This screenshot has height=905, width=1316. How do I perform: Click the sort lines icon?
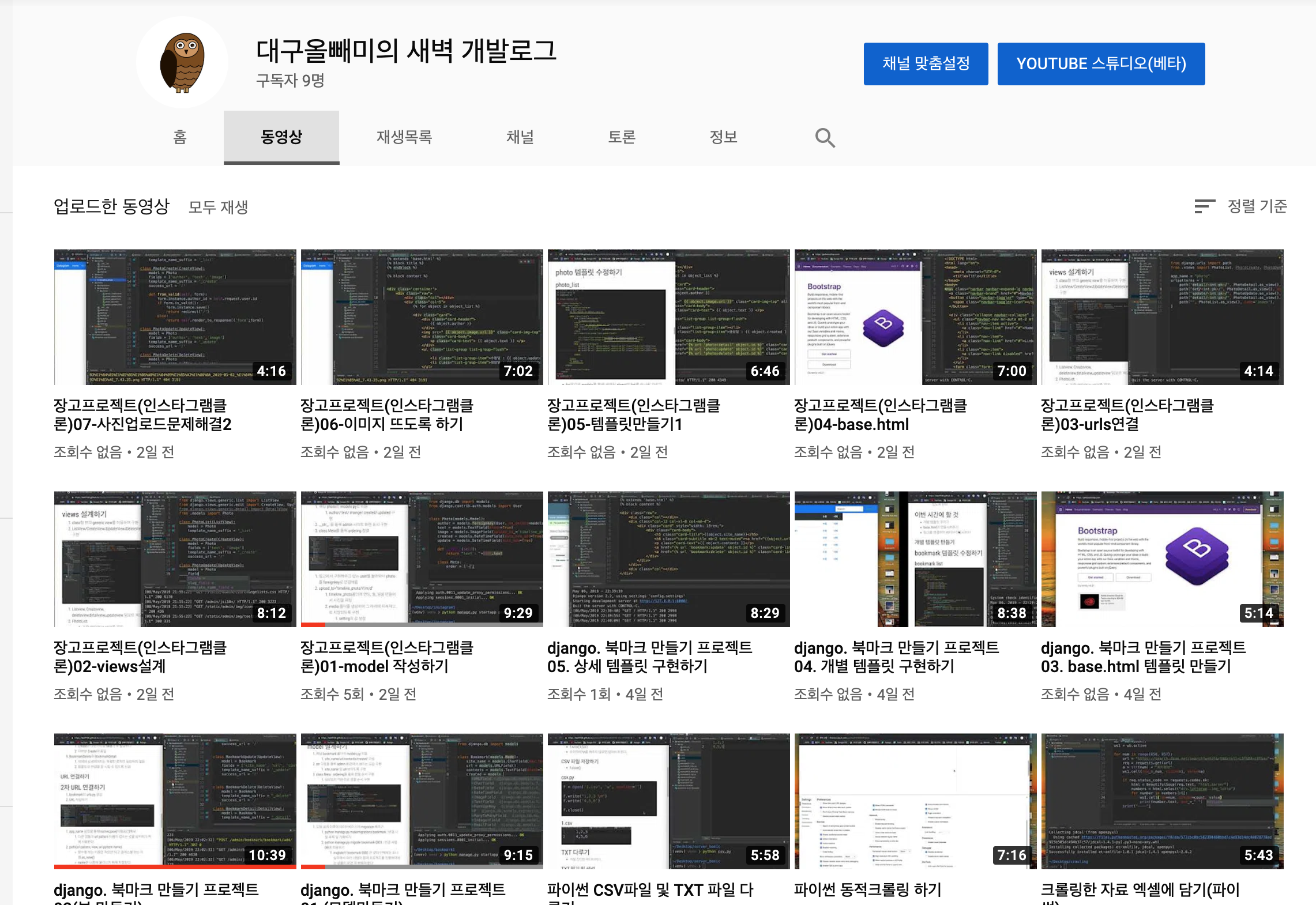1204,206
